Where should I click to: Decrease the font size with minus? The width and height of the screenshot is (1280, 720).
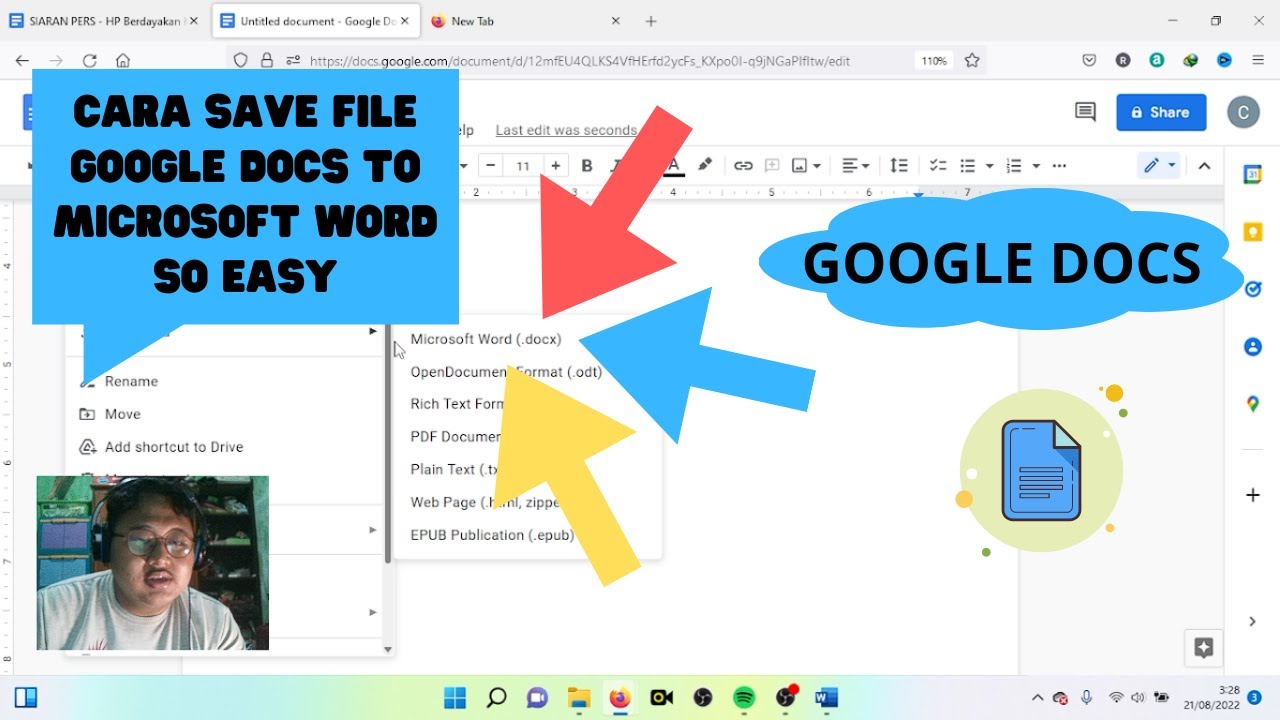491,166
